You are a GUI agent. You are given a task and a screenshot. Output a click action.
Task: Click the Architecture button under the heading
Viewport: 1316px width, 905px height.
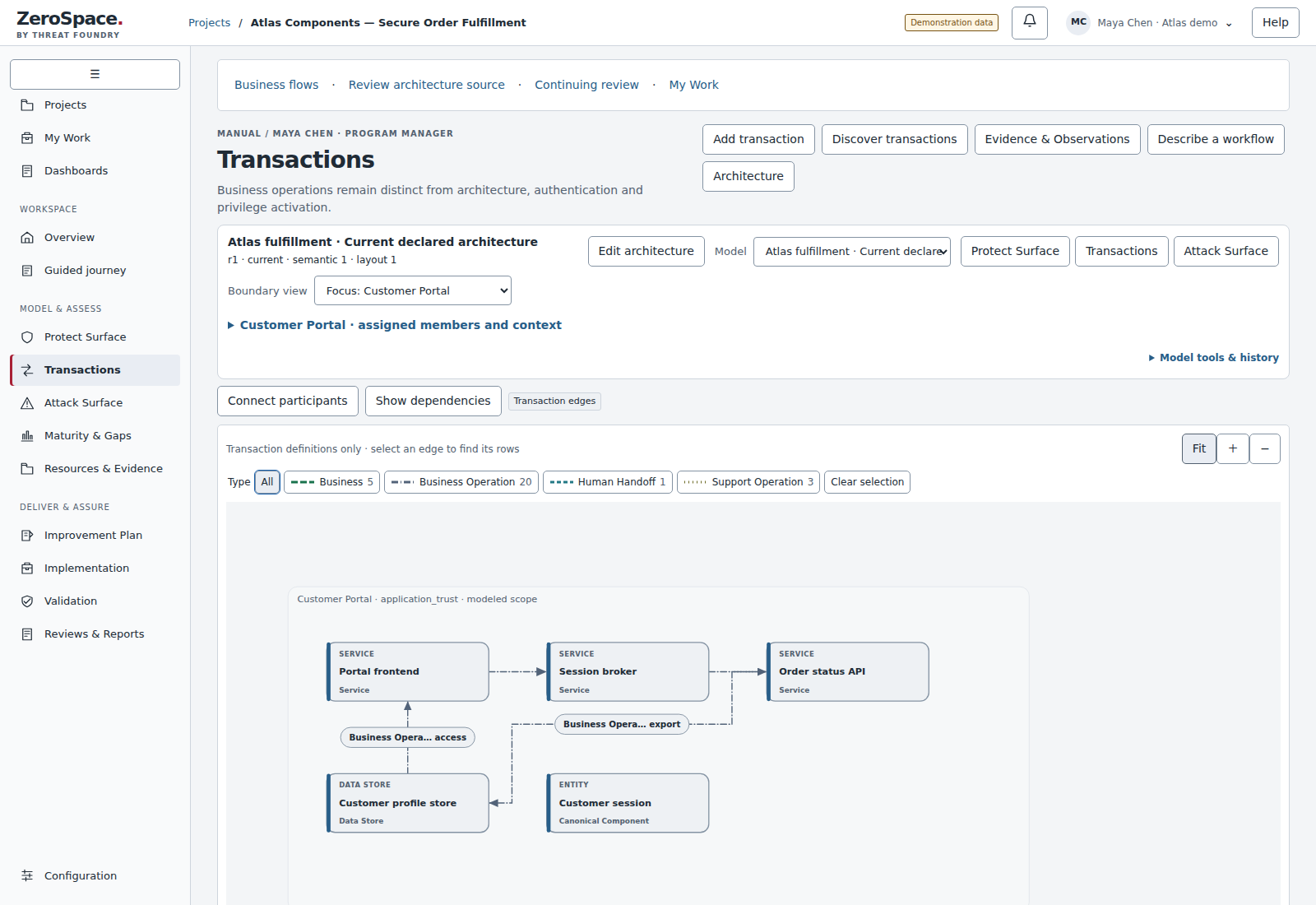[x=748, y=177]
